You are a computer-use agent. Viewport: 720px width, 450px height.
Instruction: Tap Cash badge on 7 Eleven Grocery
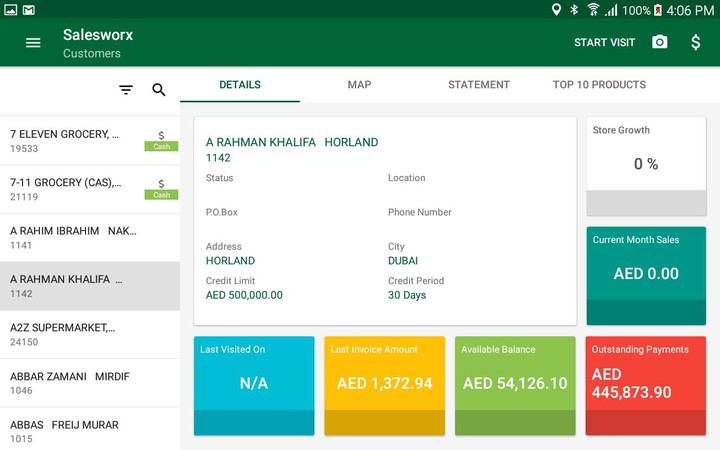161,146
